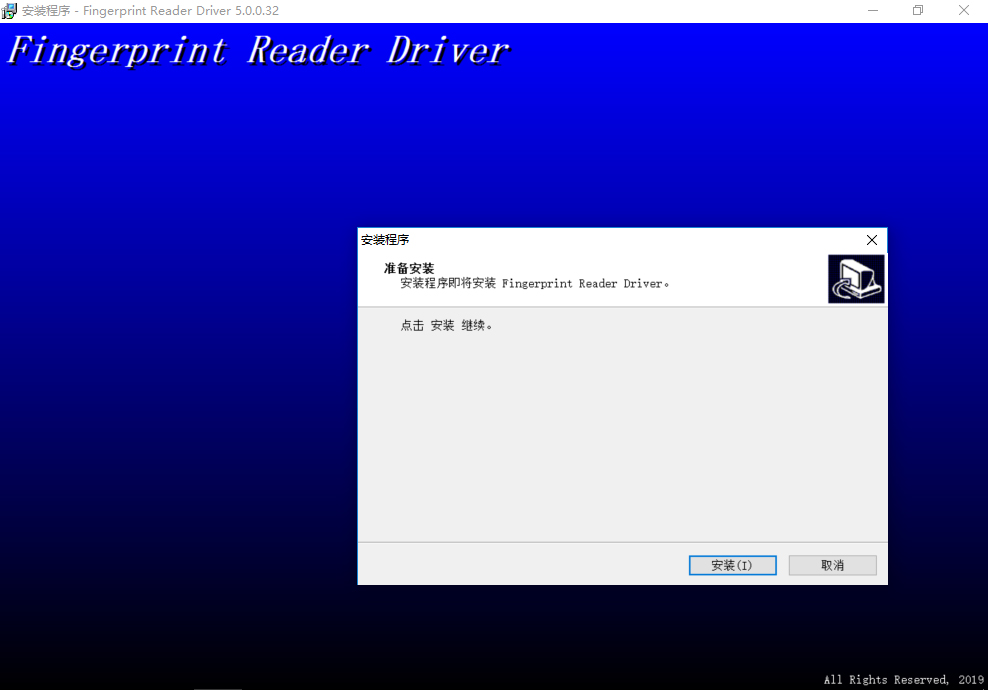Click the large italic Fingerprint Reader Driver banner

coord(258,51)
